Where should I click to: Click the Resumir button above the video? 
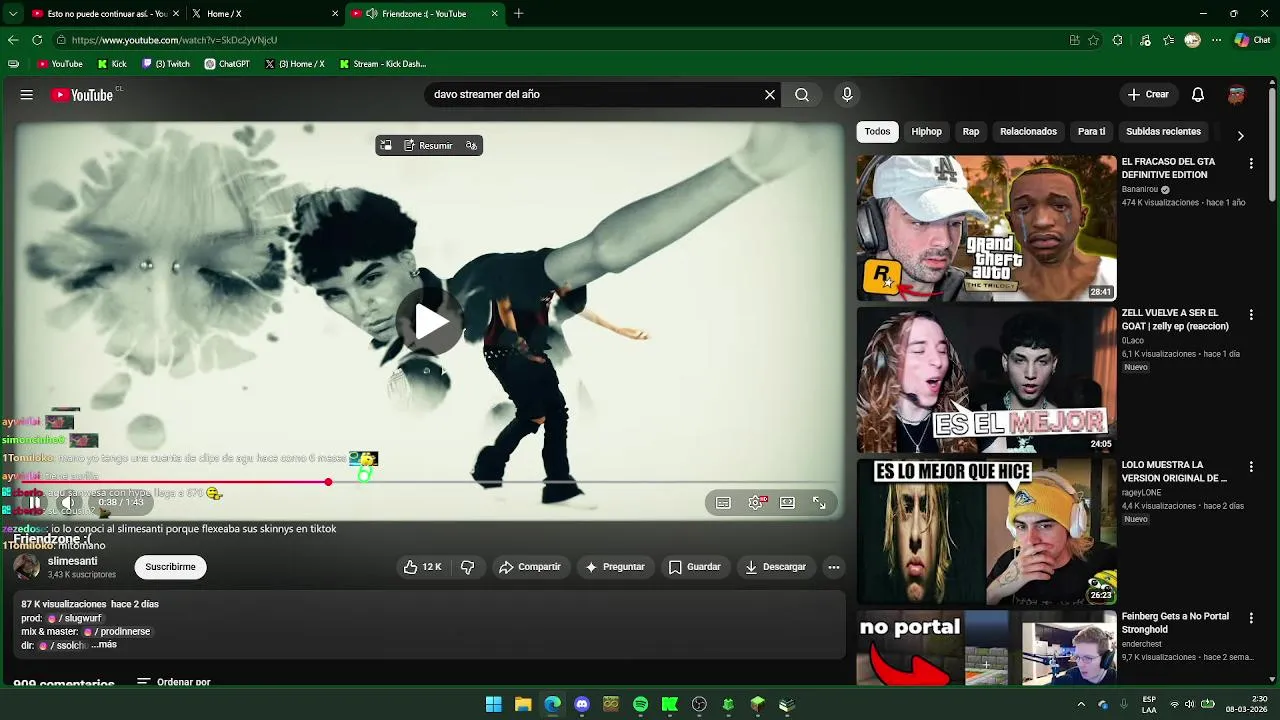[428, 146]
